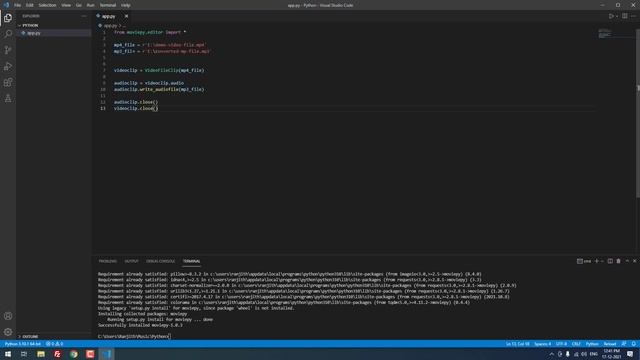Run the Python file with play icon

pos(611,16)
